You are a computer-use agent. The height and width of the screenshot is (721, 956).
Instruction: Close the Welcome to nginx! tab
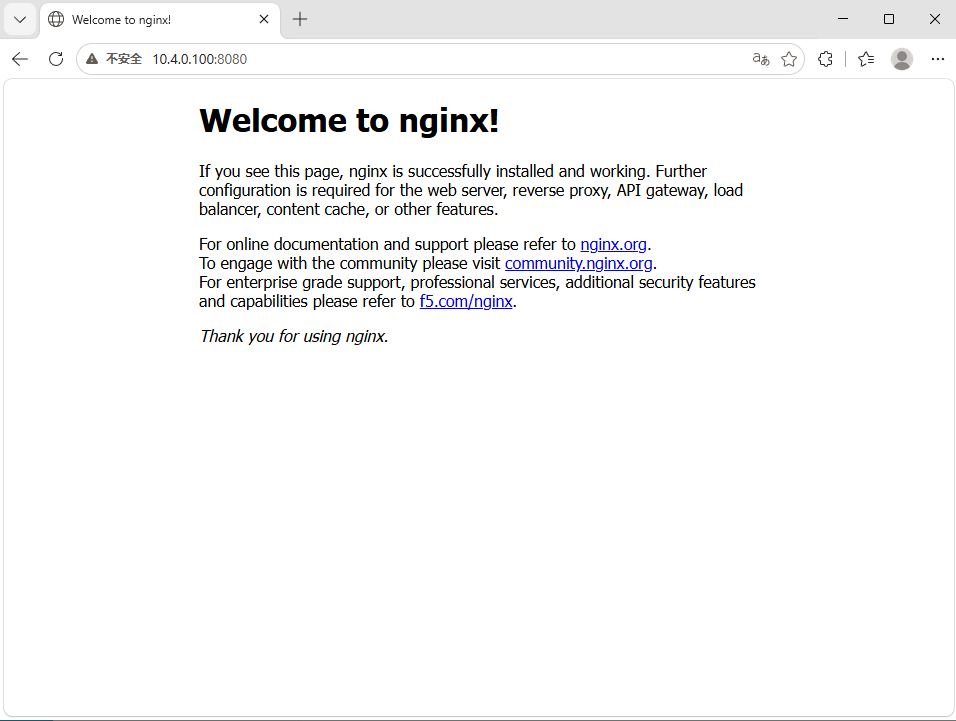[x=264, y=20]
